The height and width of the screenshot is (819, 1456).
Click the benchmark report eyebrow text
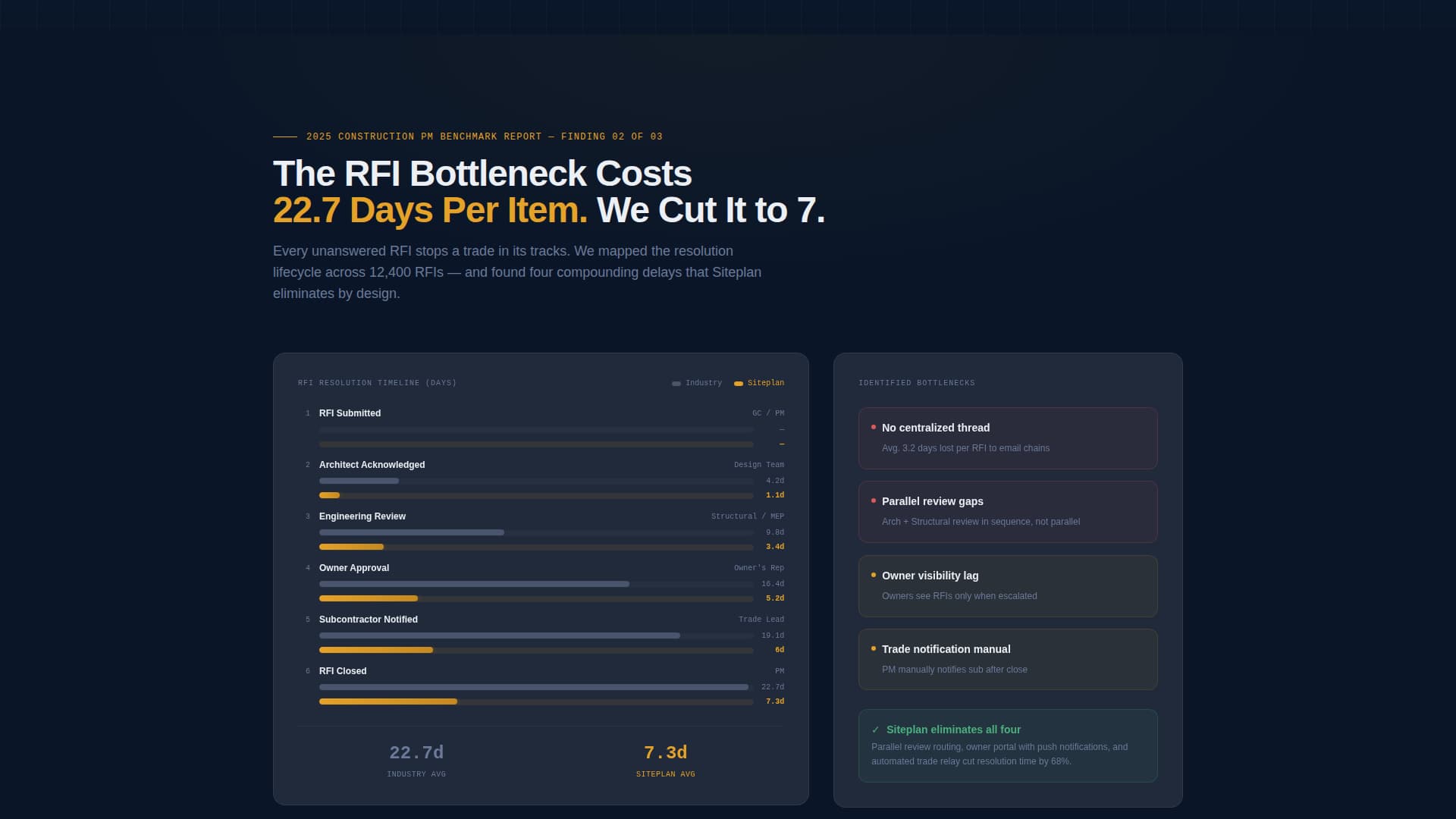pos(485,136)
